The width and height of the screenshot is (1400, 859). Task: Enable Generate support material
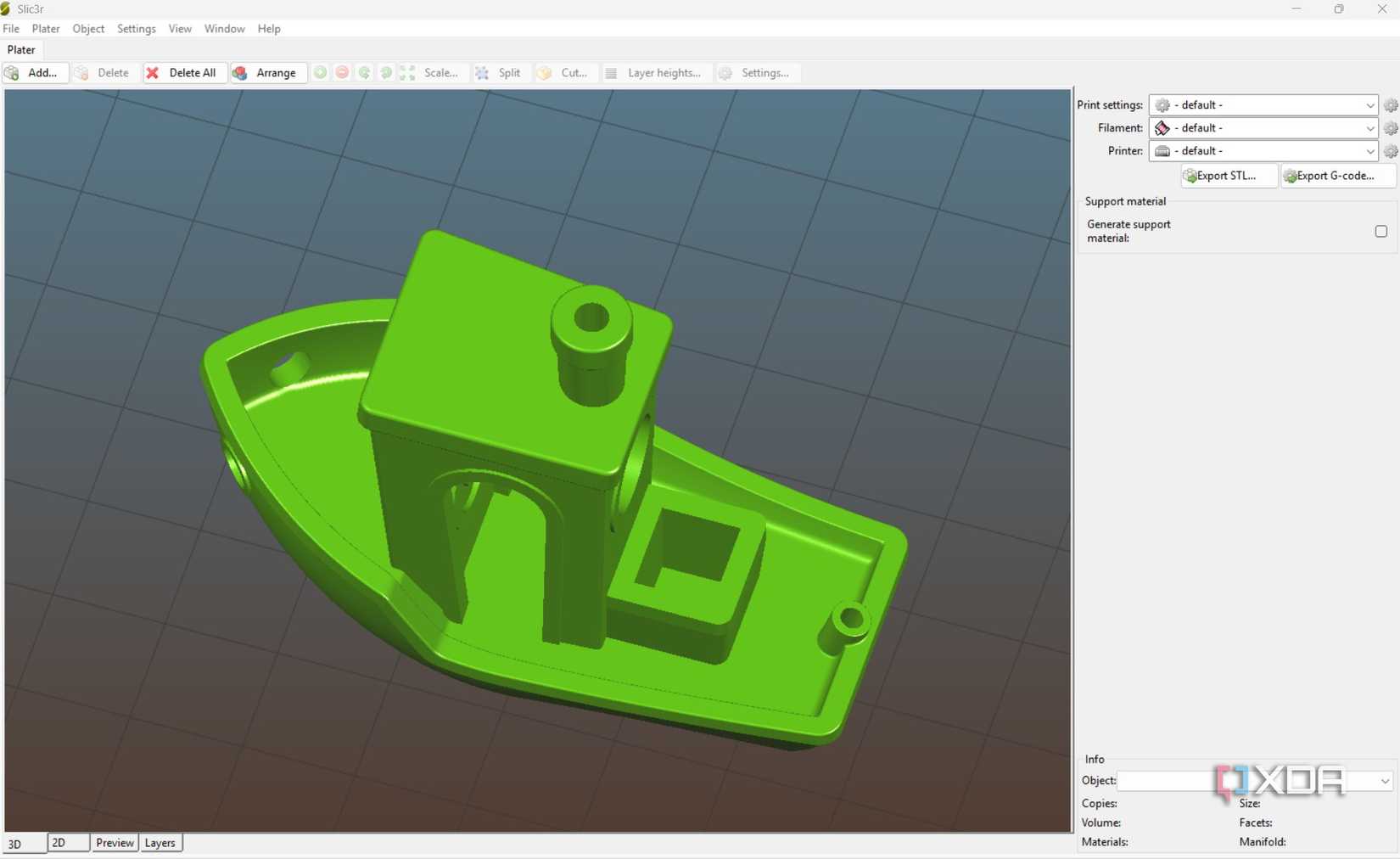1380,231
